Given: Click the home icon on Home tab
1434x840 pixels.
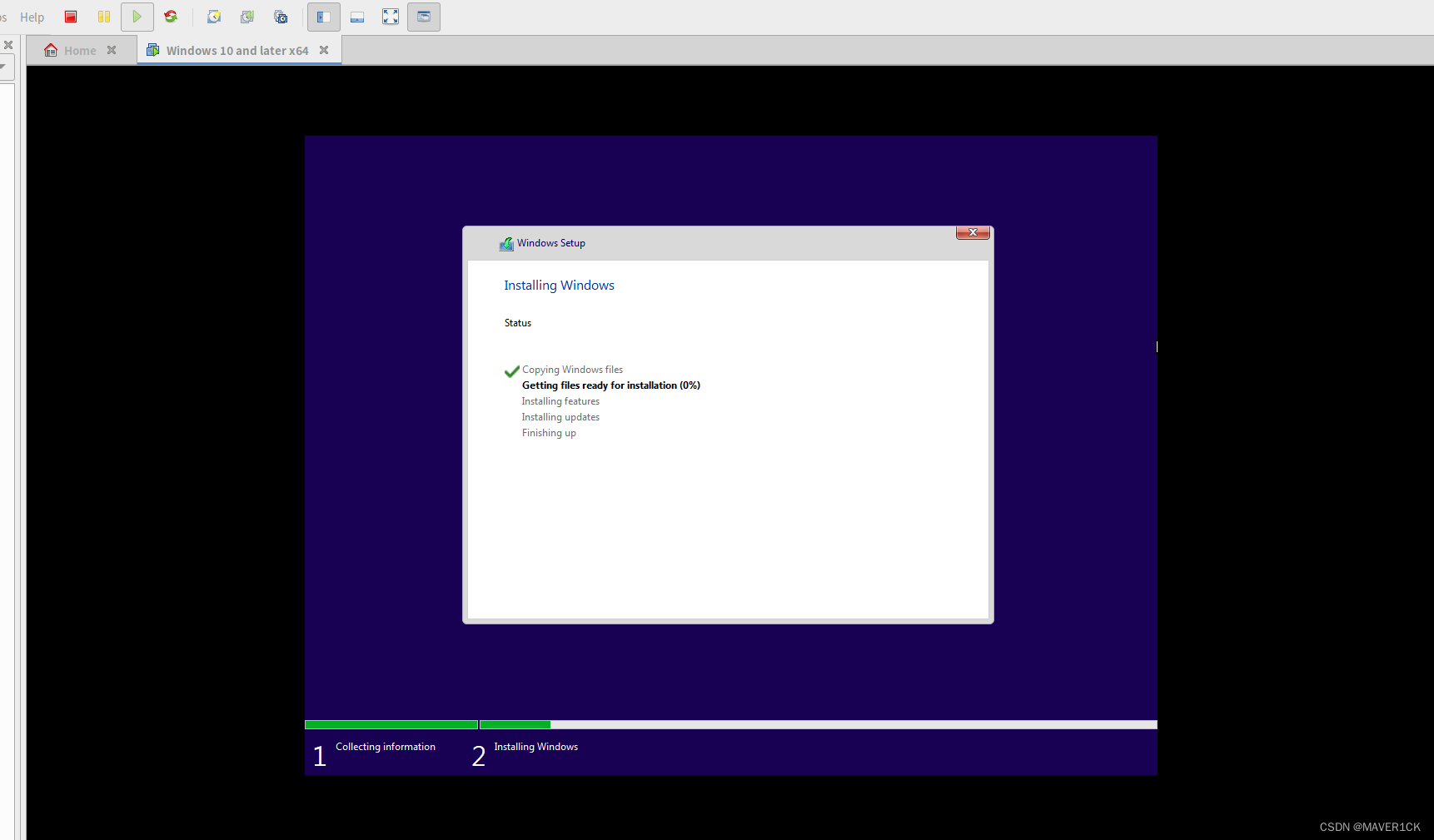Looking at the screenshot, I should tap(51, 50).
